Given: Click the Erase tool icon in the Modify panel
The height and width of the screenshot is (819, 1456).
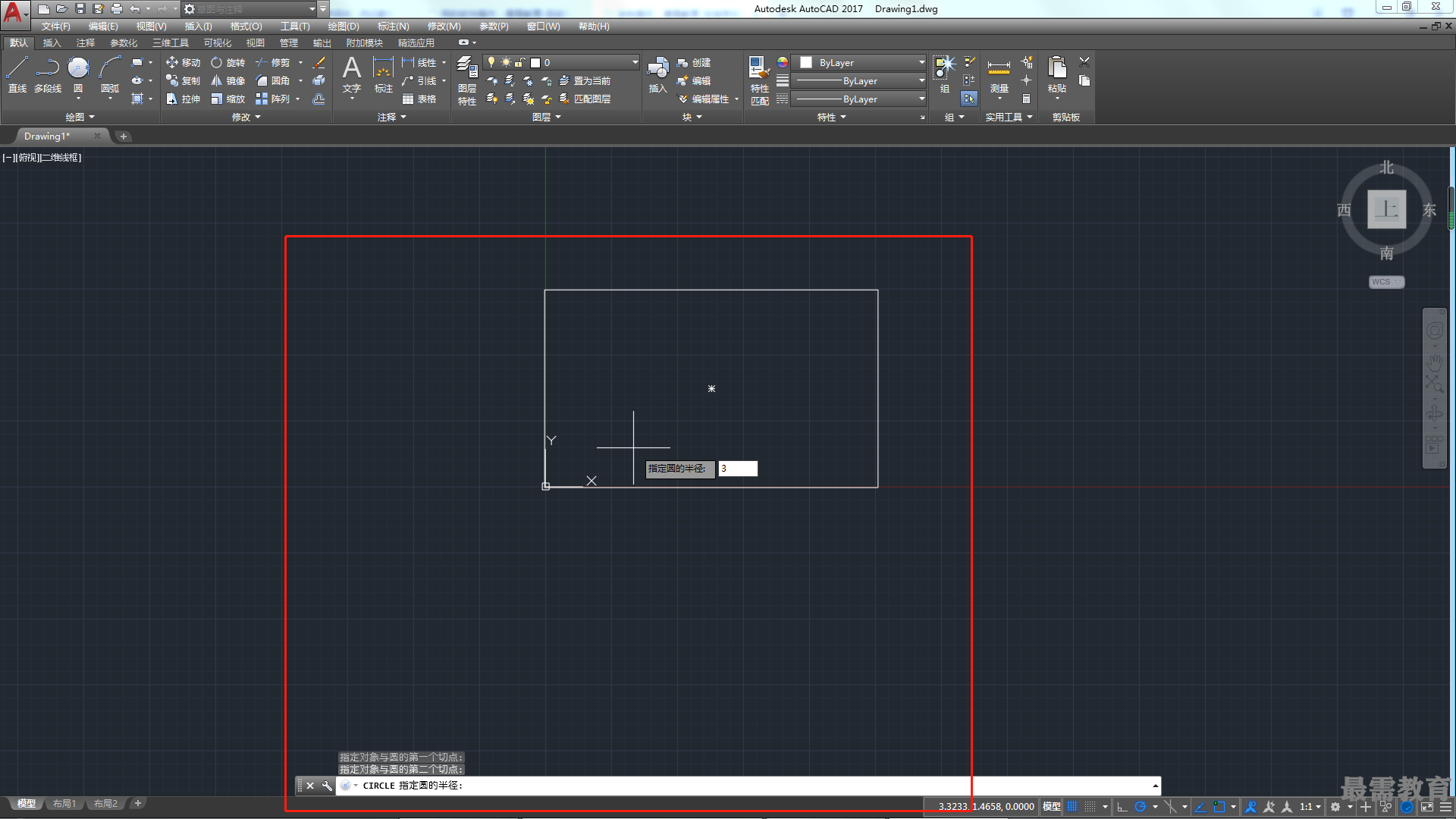Looking at the screenshot, I should (319, 62).
